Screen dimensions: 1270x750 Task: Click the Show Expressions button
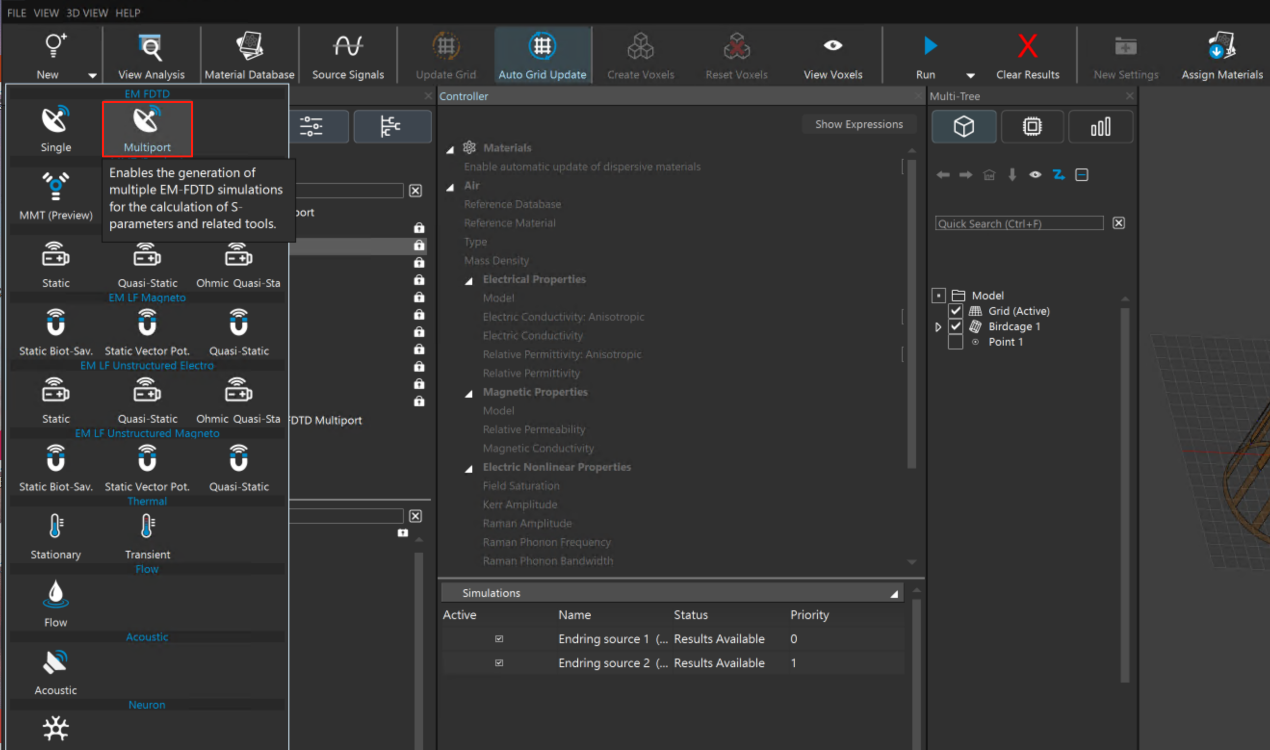click(858, 124)
